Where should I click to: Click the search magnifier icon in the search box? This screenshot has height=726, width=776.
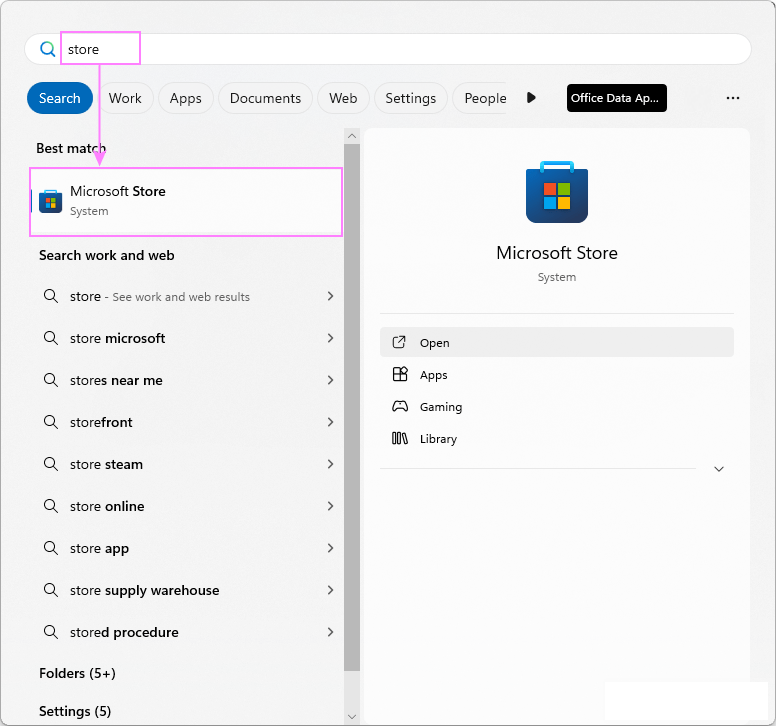(48, 49)
